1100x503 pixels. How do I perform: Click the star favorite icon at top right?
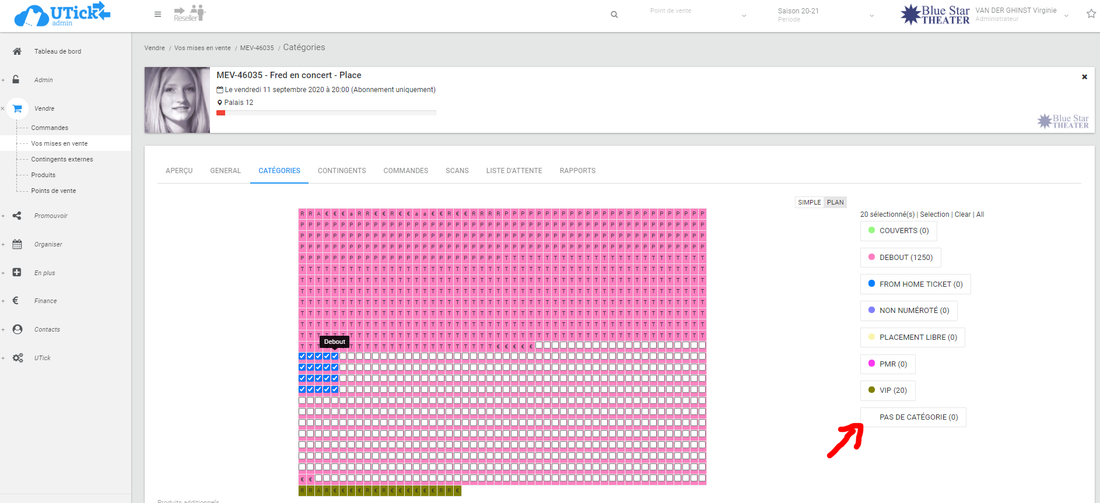pos(1090,15)
